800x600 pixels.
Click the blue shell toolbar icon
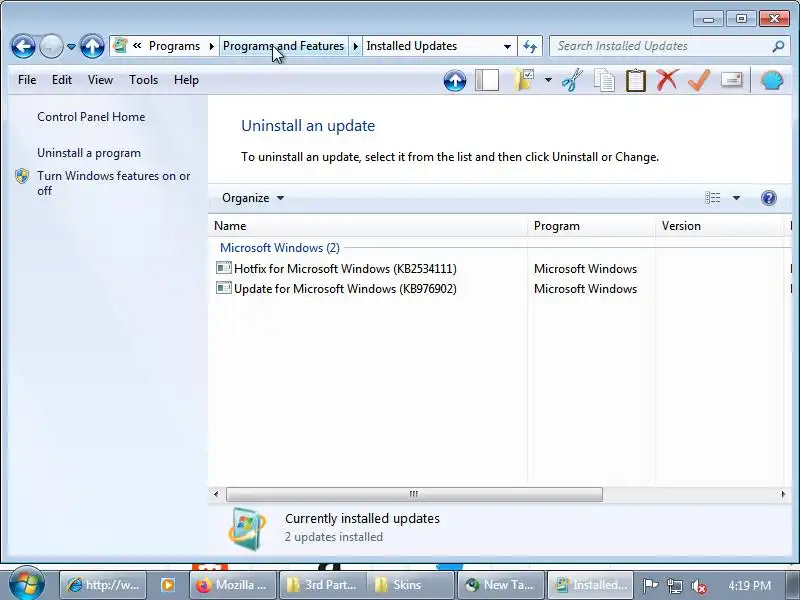[x=771, y=80]
